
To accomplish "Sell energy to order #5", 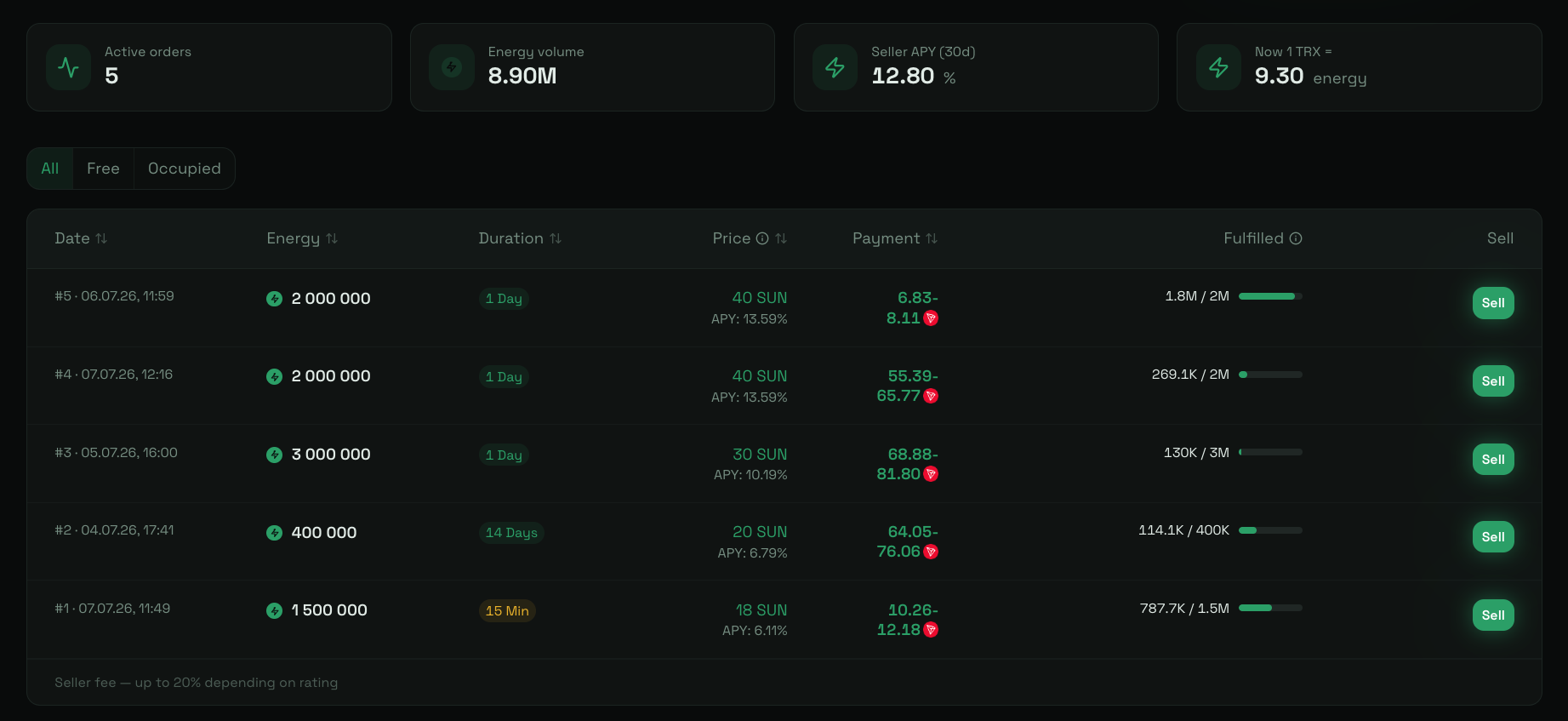I will [x=1493, y=303].
